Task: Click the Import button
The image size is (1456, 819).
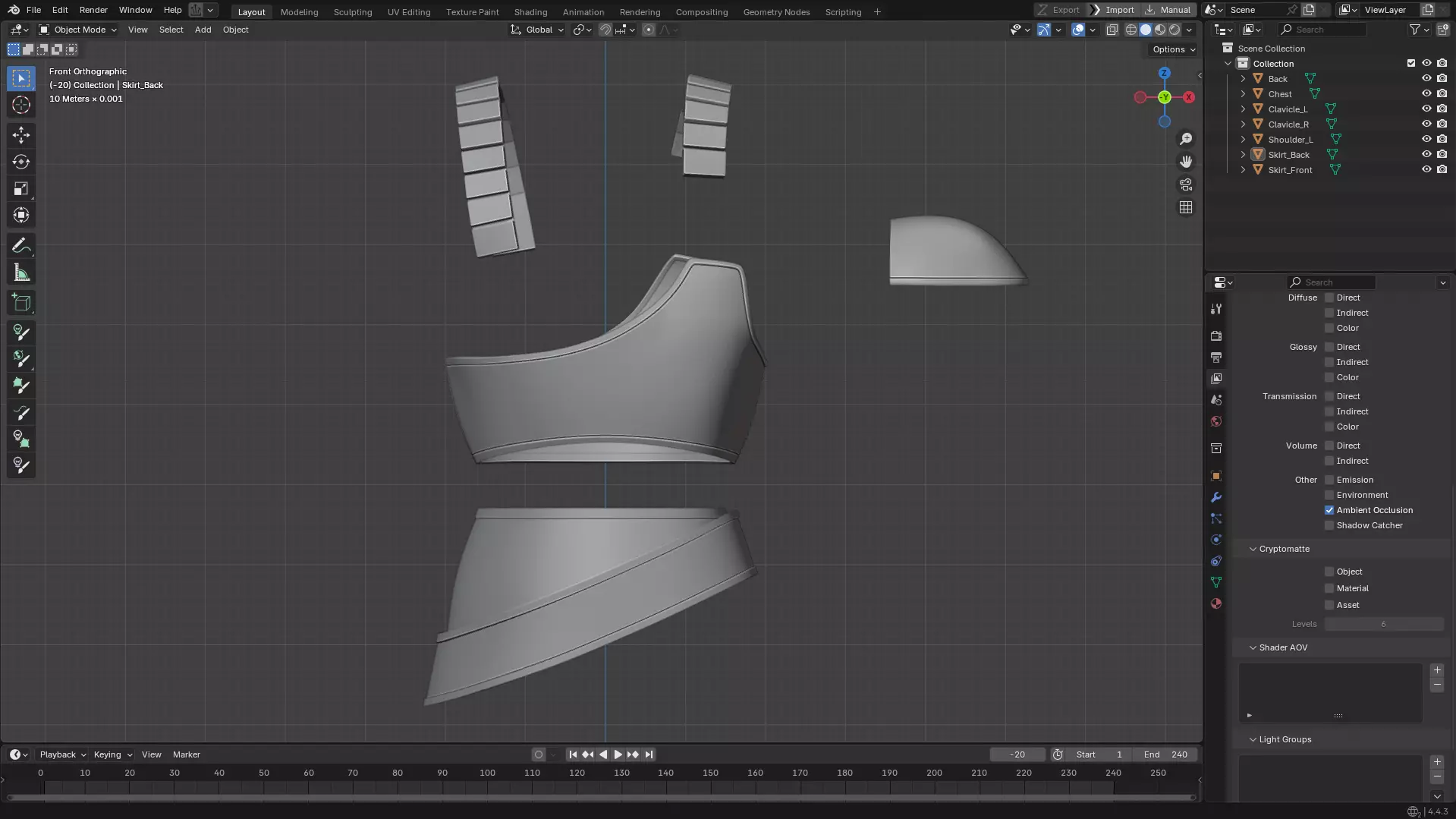Action: coord(1112,10)
